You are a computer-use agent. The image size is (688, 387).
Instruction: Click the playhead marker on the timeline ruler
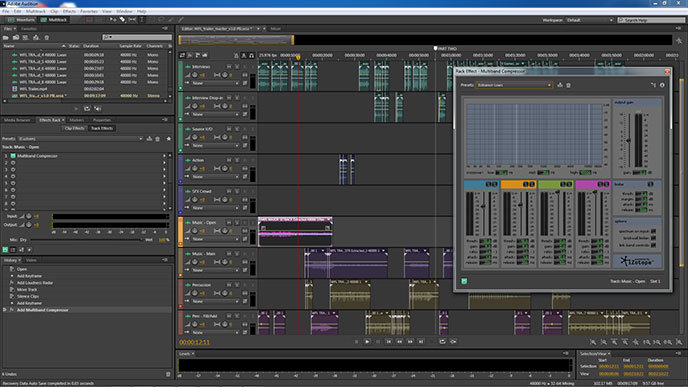tap(298, 57)
